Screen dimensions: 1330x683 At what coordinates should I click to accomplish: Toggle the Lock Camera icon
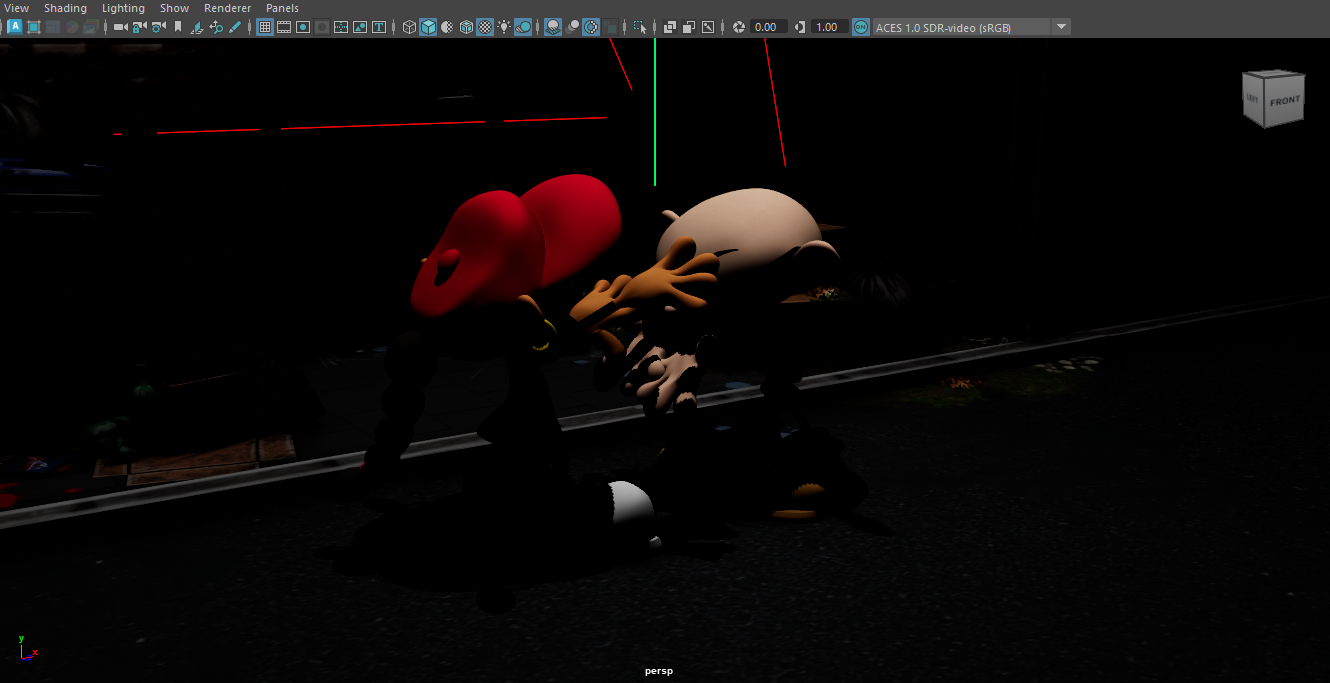(139, 27)
